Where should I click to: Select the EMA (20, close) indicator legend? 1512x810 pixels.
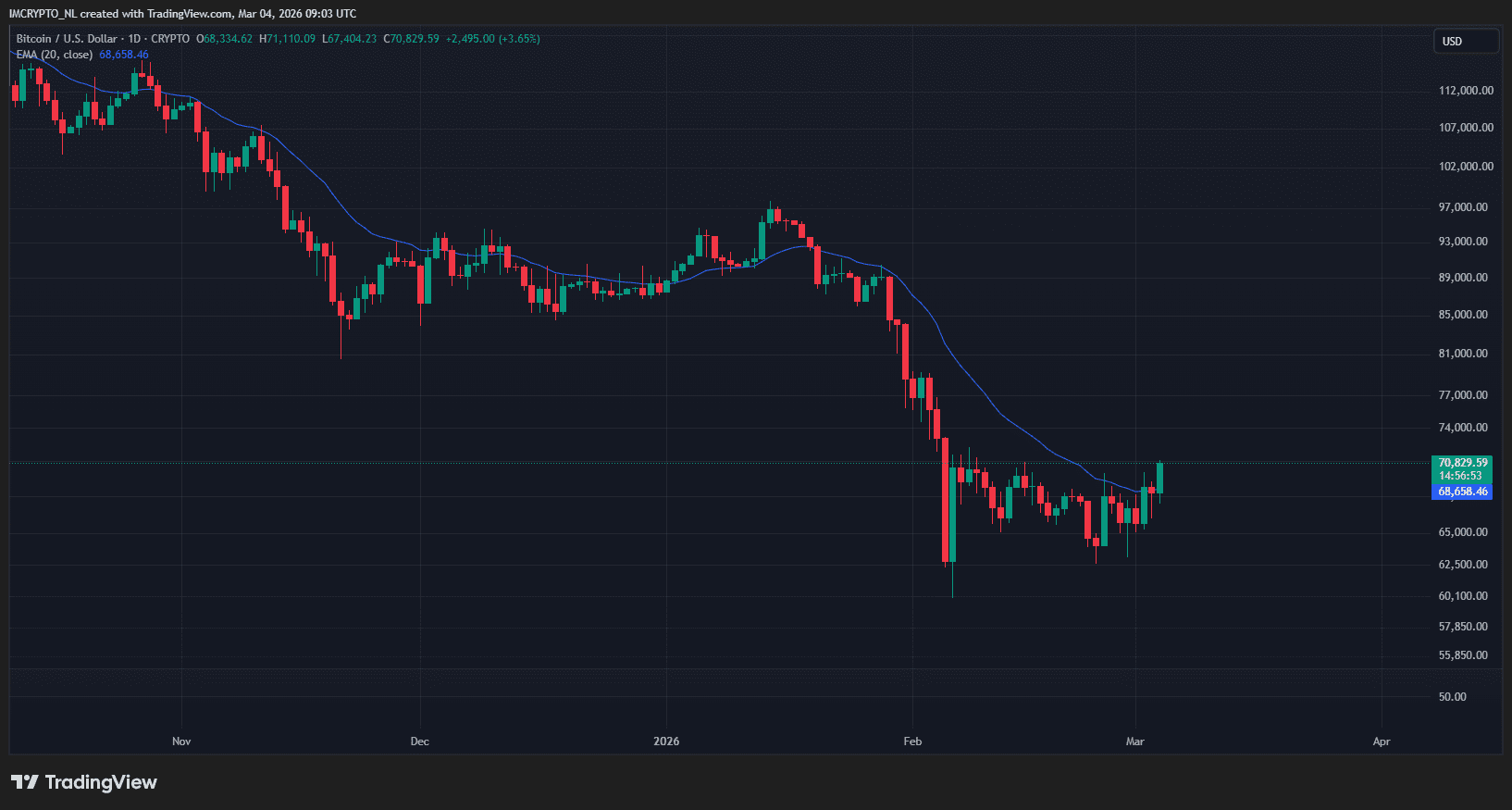55,55
